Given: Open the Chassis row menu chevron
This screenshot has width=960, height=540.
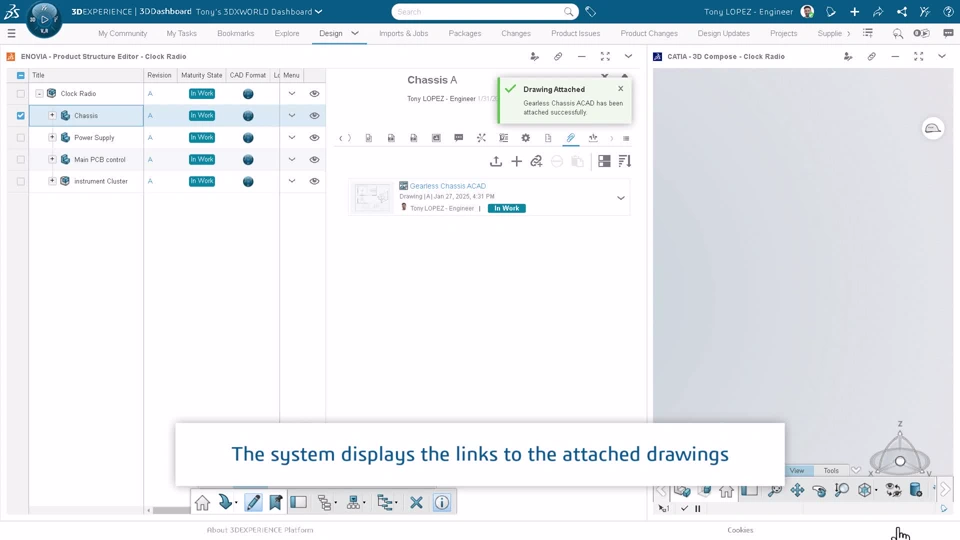Looking at the screenshot, I should [x=291, y=115].
